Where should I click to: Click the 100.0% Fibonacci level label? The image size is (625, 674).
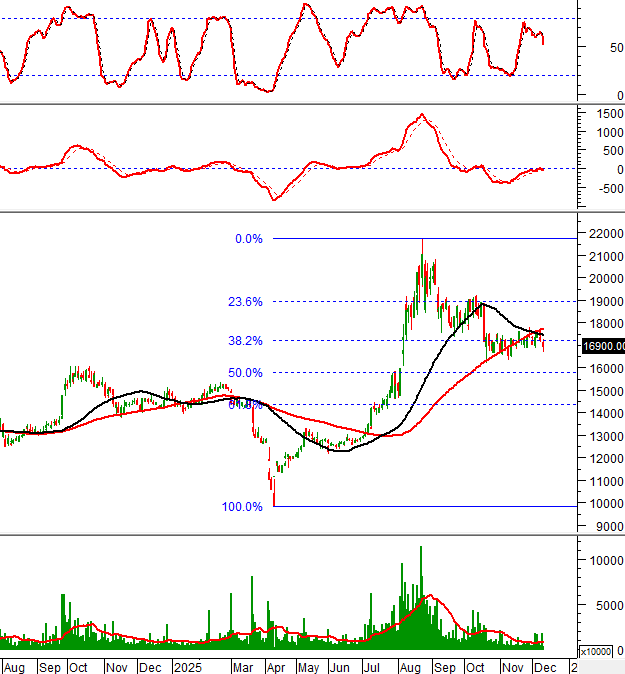click(242, 506)
